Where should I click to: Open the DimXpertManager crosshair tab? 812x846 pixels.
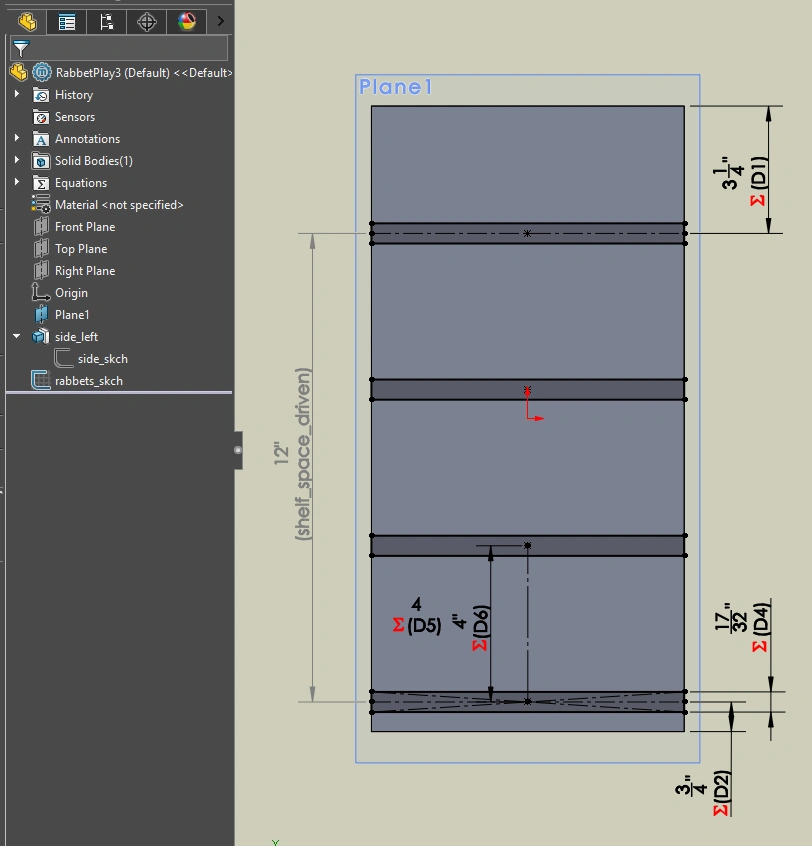point(147,21)
